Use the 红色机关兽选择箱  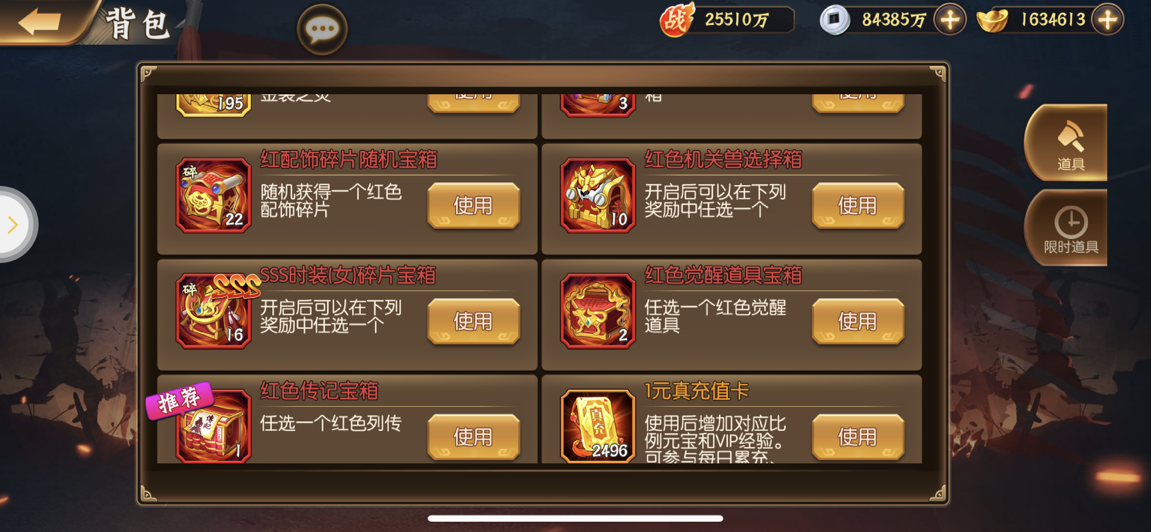pyautogui.click(x=857, y=205)
